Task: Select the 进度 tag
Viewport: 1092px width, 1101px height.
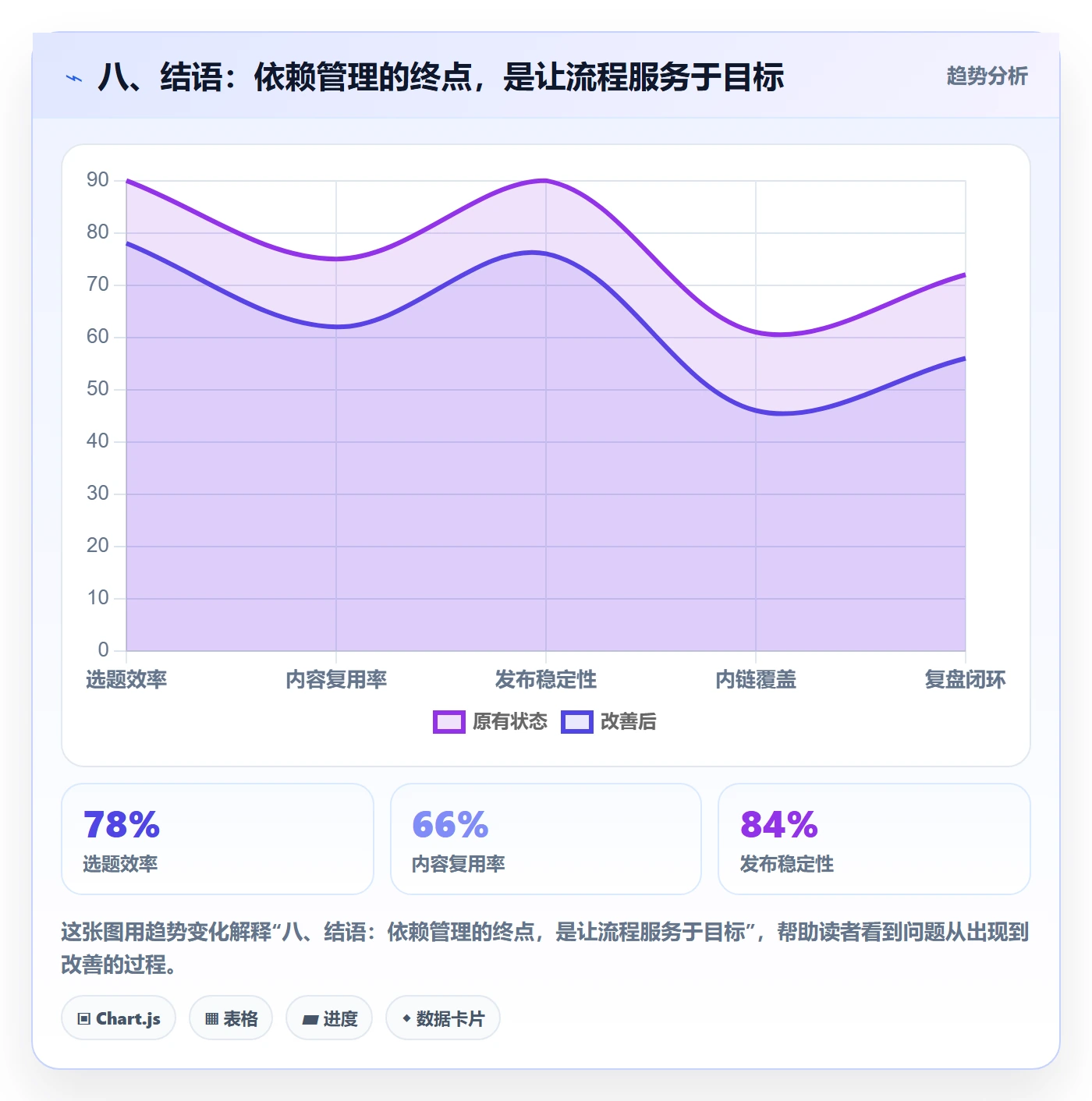Action: click(x=329, y=1018)
